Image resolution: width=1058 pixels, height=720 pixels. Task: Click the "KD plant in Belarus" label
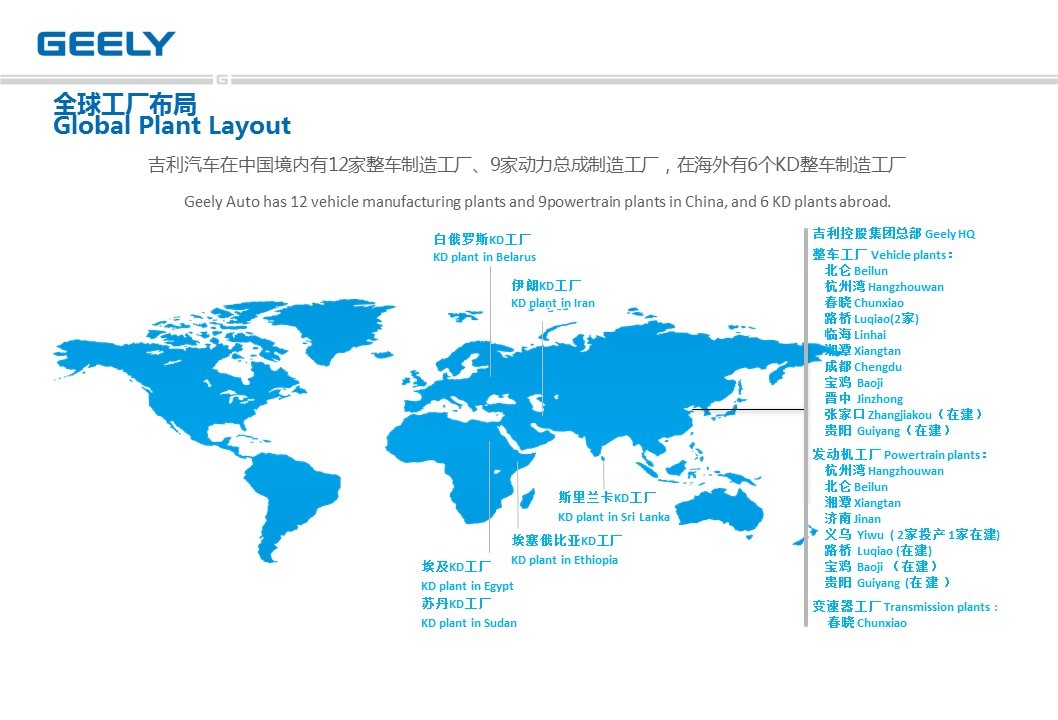[x=484, y=257]
